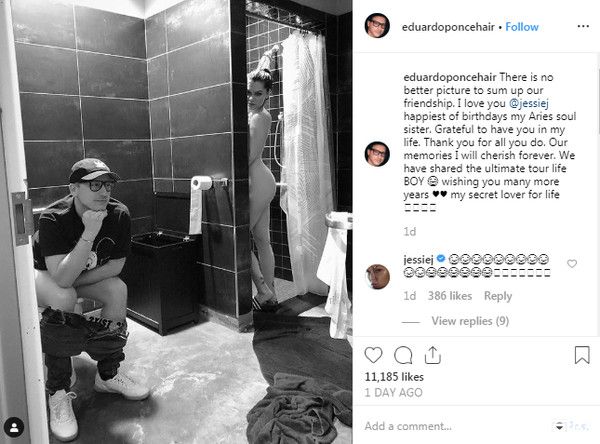This screenshot has height=444, width=600.
Task: Open jessiej's profile avatar in comments
Action: coord(377,276)
